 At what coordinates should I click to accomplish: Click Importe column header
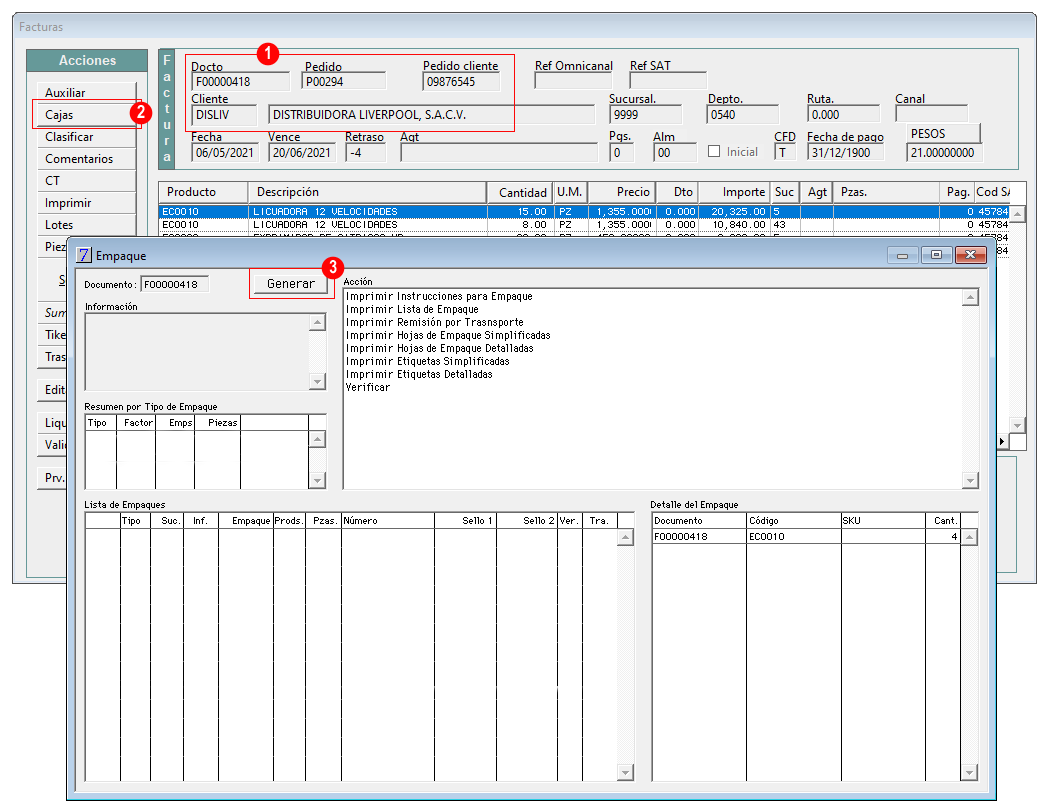coord(734,192)
